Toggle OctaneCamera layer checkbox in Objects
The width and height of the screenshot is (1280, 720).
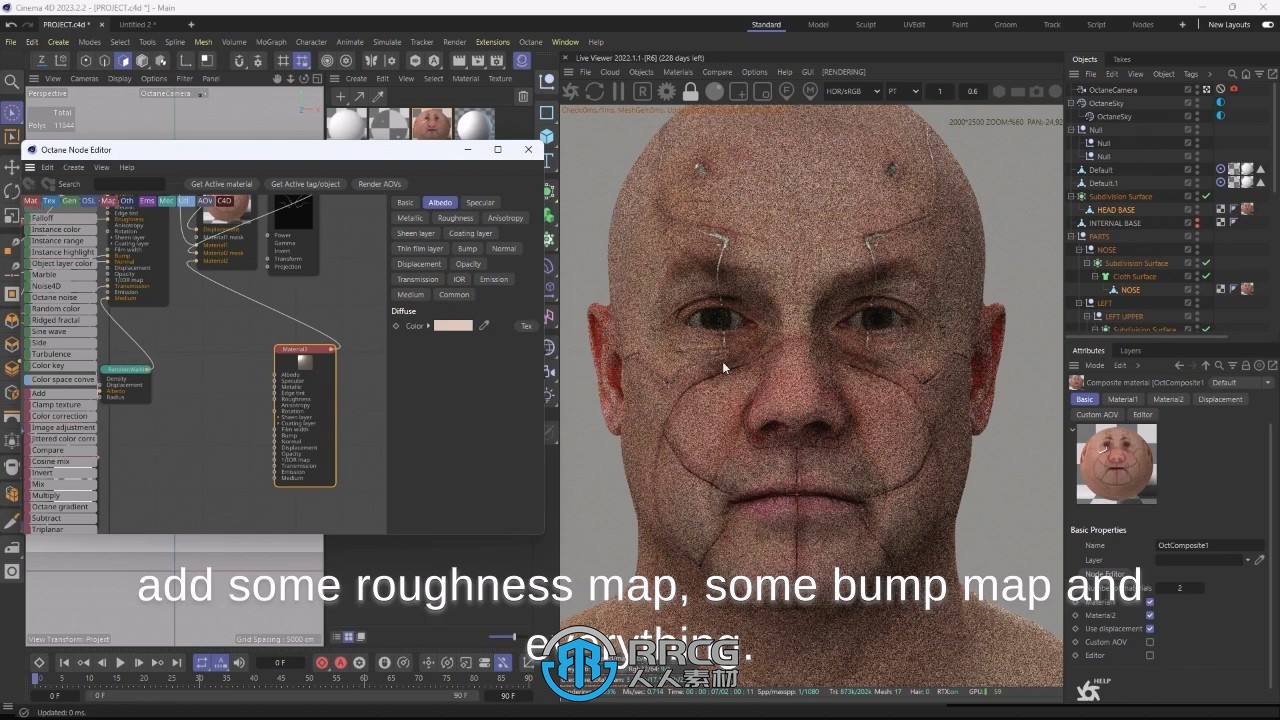point(1188,89)
